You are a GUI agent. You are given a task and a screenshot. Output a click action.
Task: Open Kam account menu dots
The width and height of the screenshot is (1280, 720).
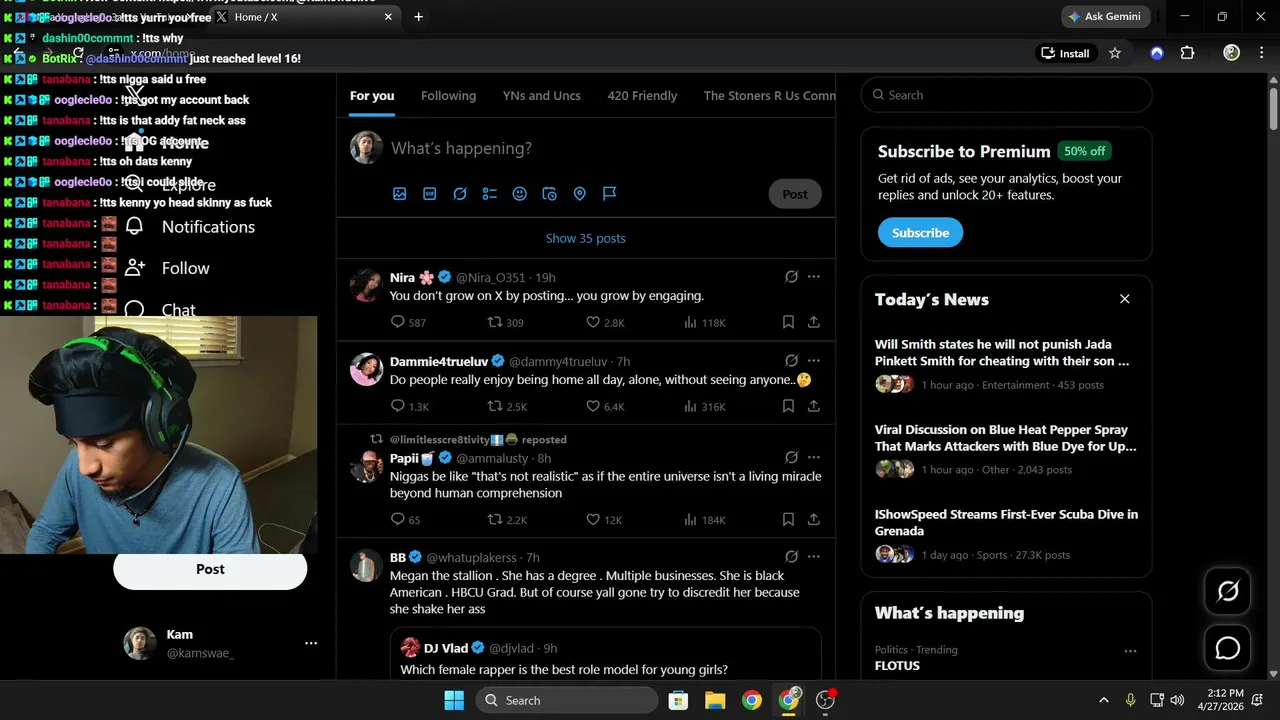click(x=311, y=643)
